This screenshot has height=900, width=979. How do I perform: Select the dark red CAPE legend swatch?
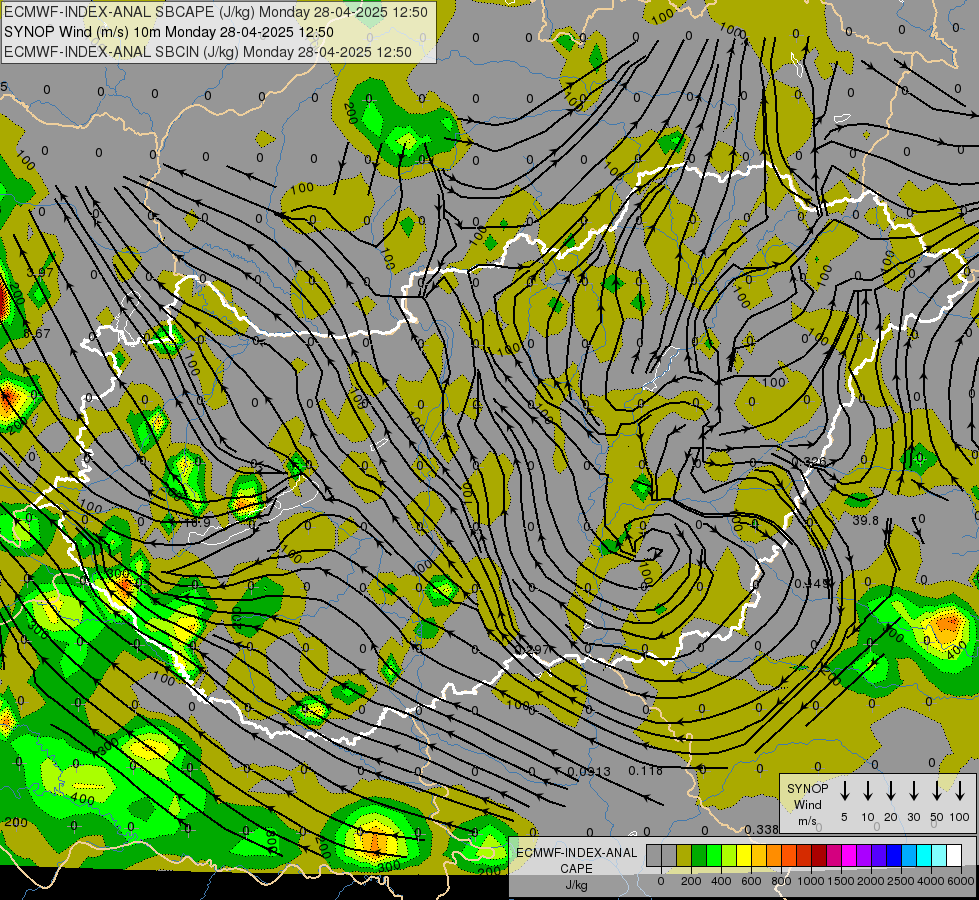pyautogui.click(x=819, y=856)
